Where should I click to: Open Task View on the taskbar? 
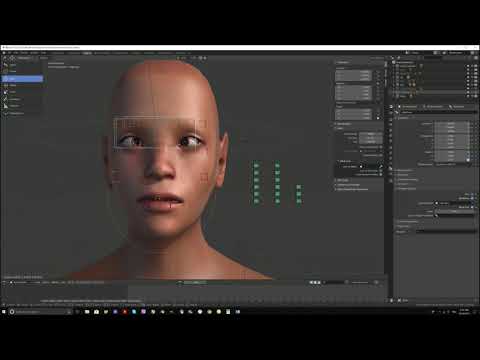[x=77, y=312]
